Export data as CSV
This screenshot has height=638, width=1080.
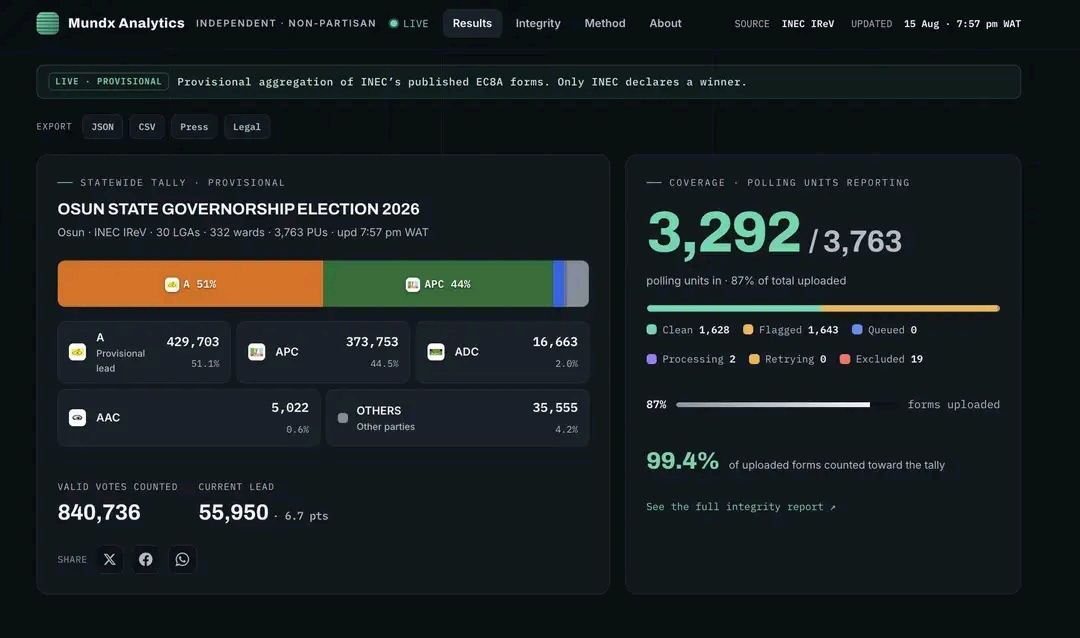coord(147,127)
